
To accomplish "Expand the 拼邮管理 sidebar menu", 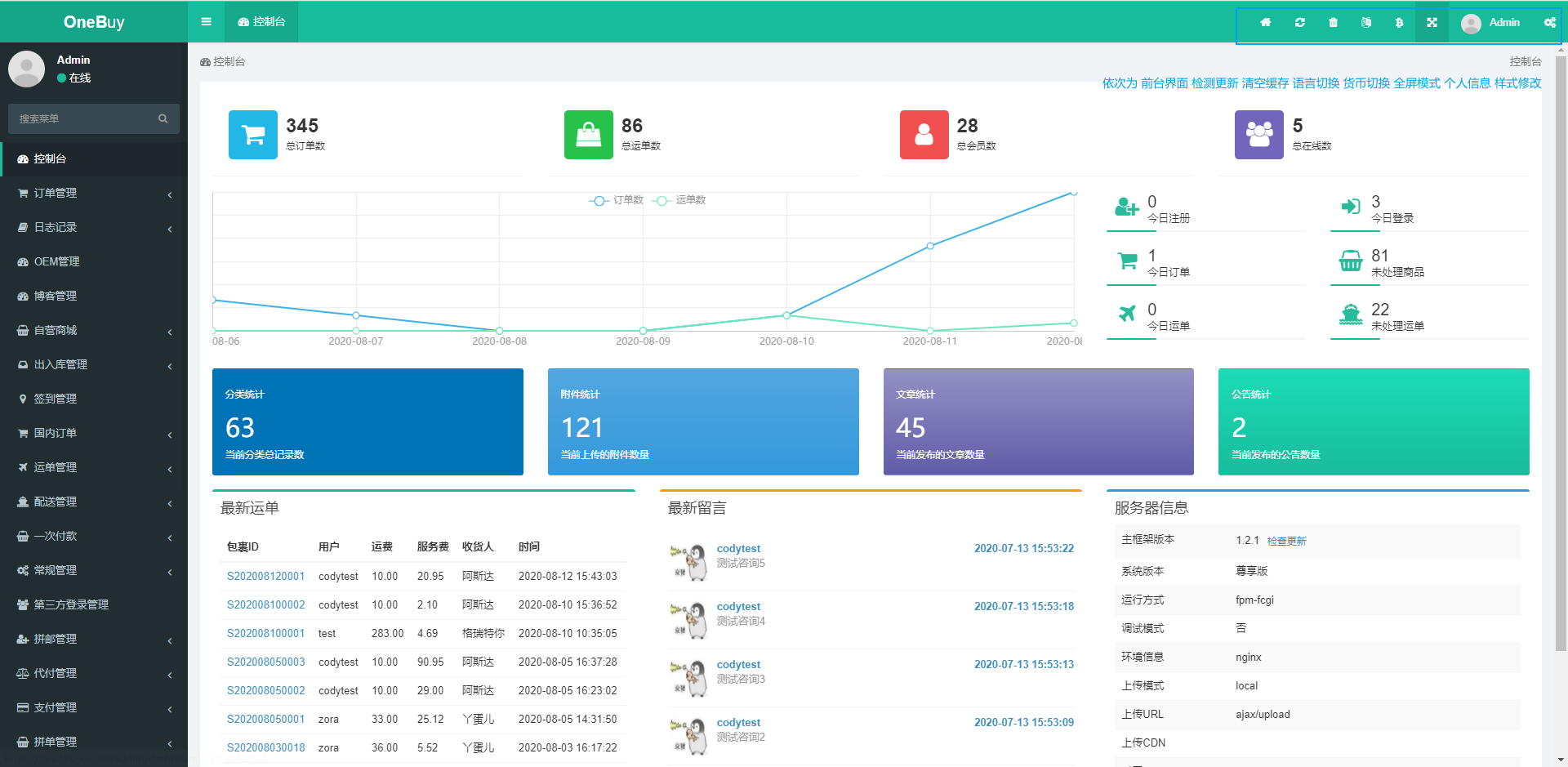I will point(94,640).
